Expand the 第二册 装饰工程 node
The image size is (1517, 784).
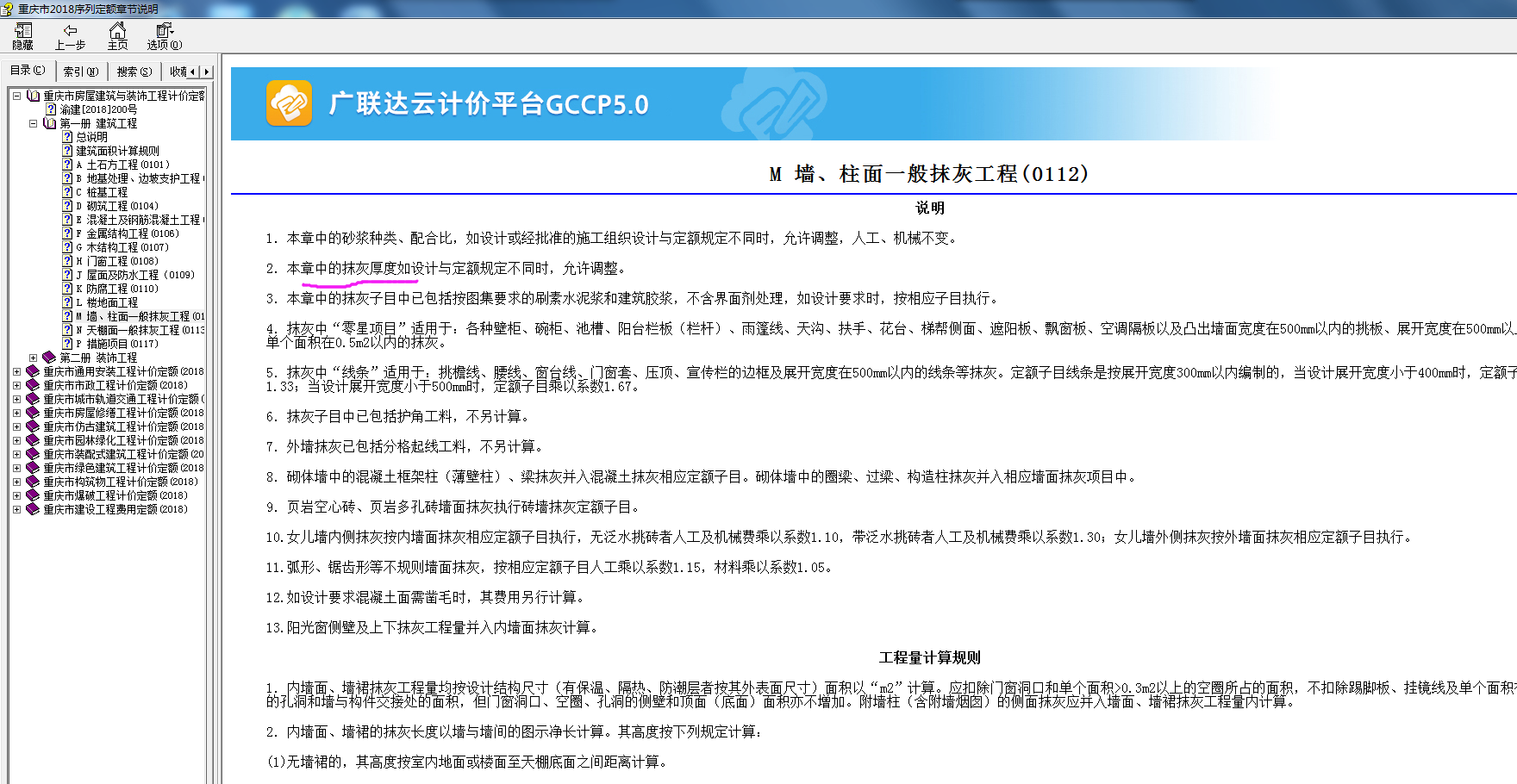coord(34,358)
